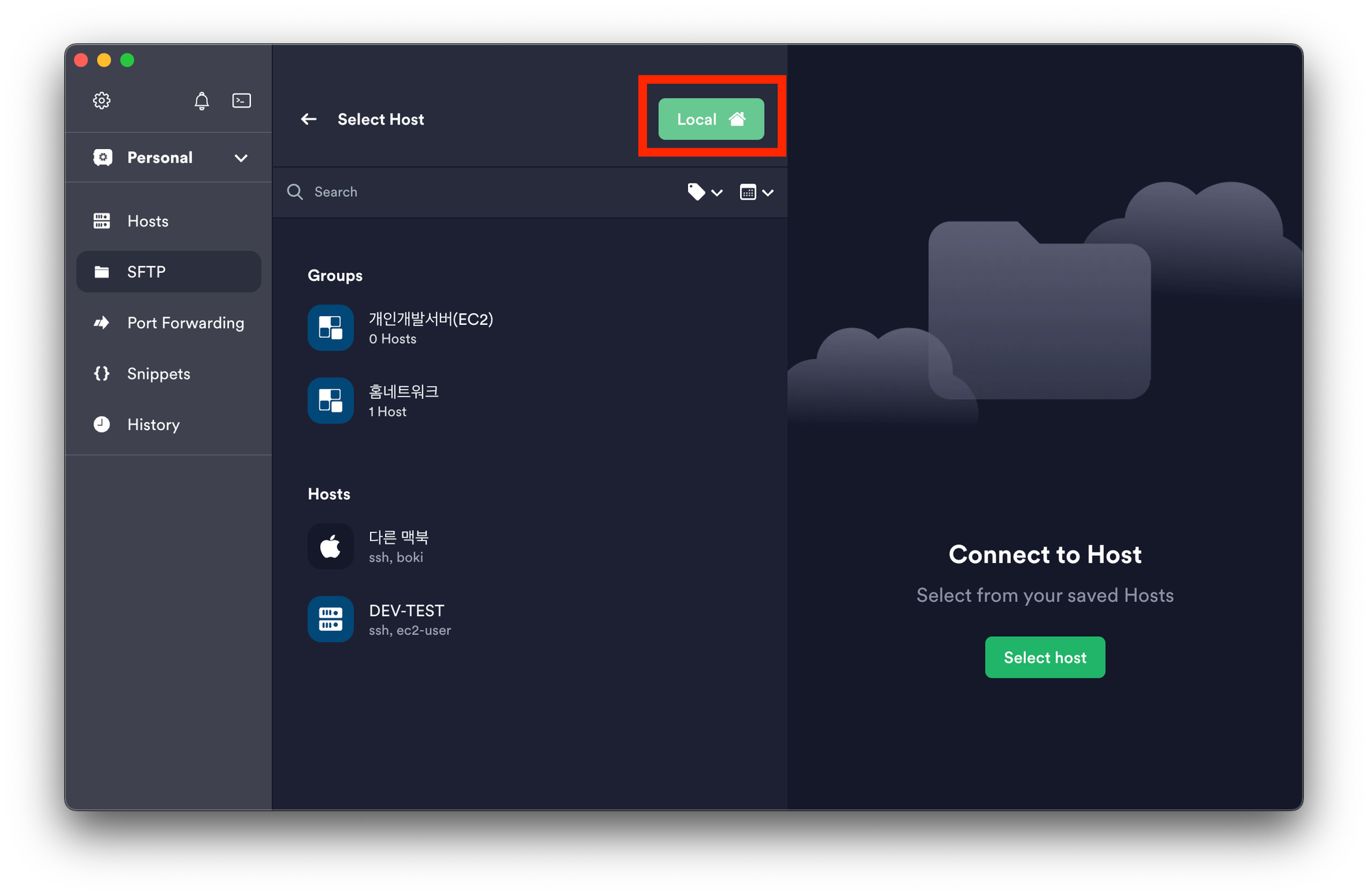Image resolution: width=1368 pixels, height=896 pixels.
Task: Click the Select host button
Action: coord(1044,657)
